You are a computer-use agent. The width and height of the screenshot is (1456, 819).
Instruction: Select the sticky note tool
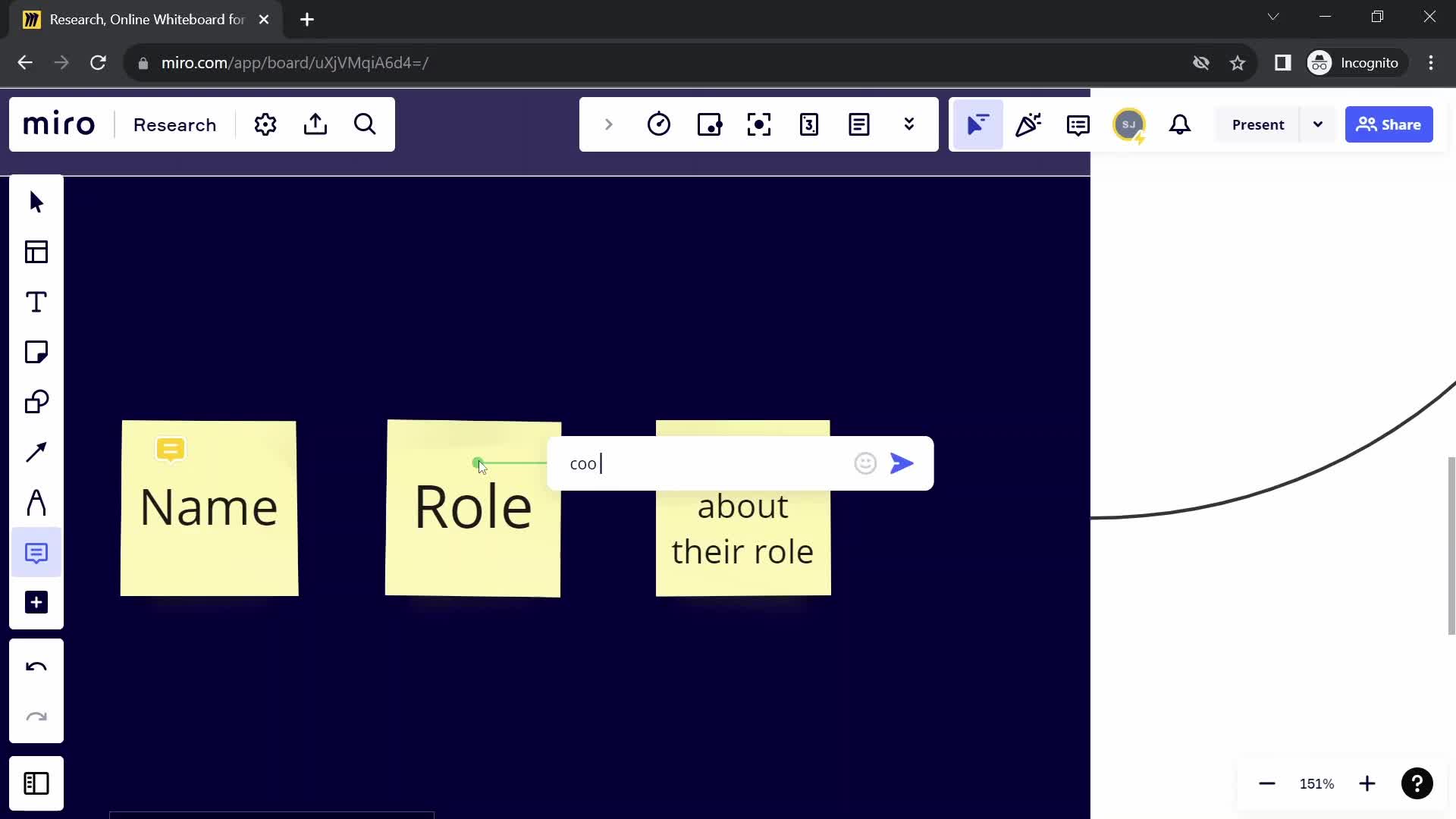click(36, 352)
